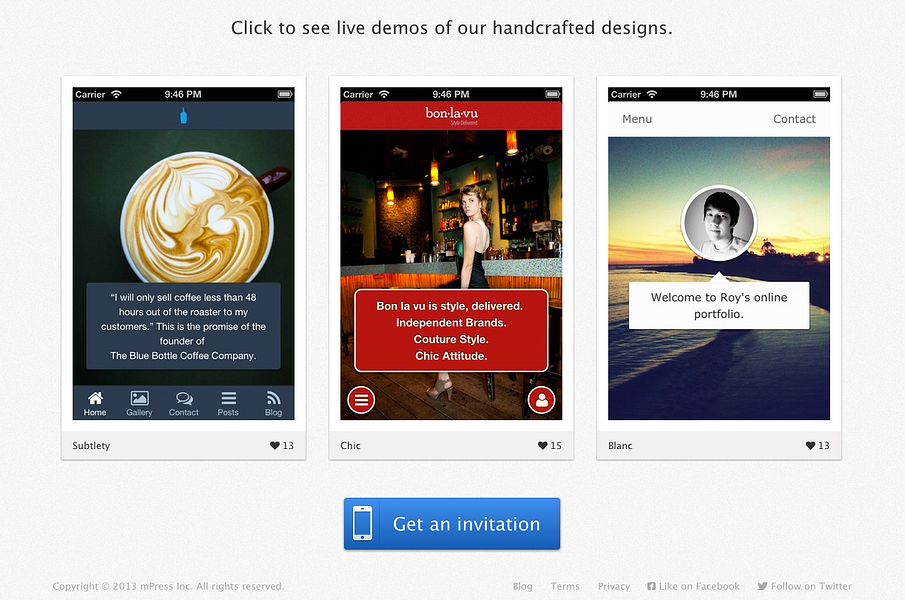Click the live demos heading text
Viewport: 905px width, 600px height.
[x=452, y=28]
